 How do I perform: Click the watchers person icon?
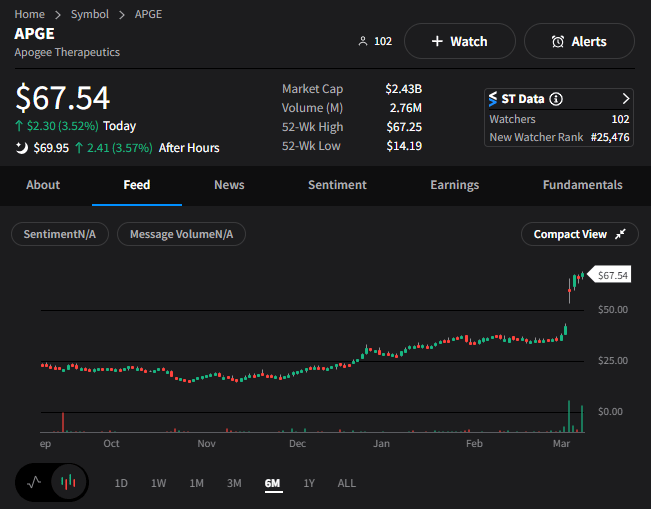click(363, 41)
